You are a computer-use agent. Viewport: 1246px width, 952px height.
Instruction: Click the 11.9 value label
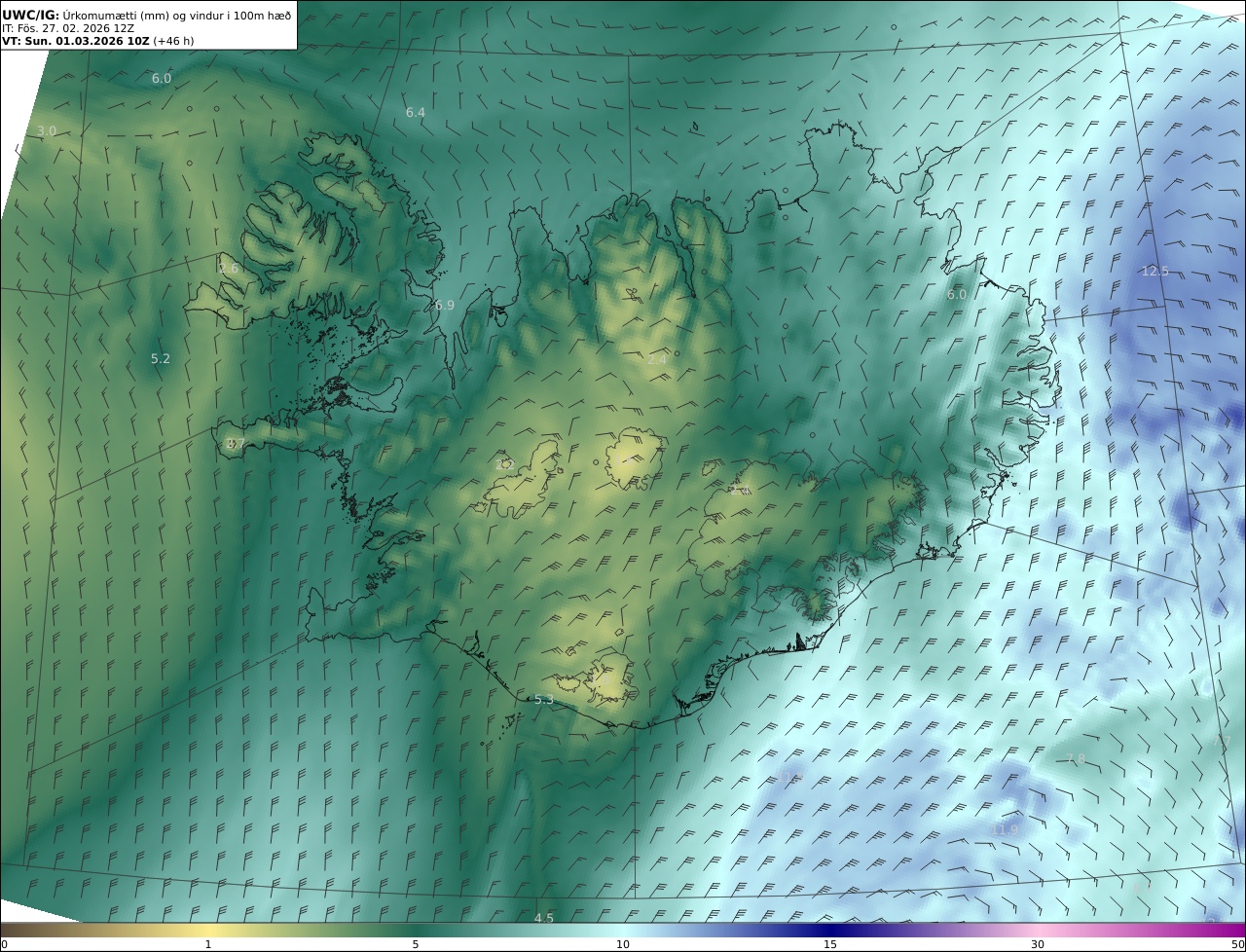(x=1005, y=830)
